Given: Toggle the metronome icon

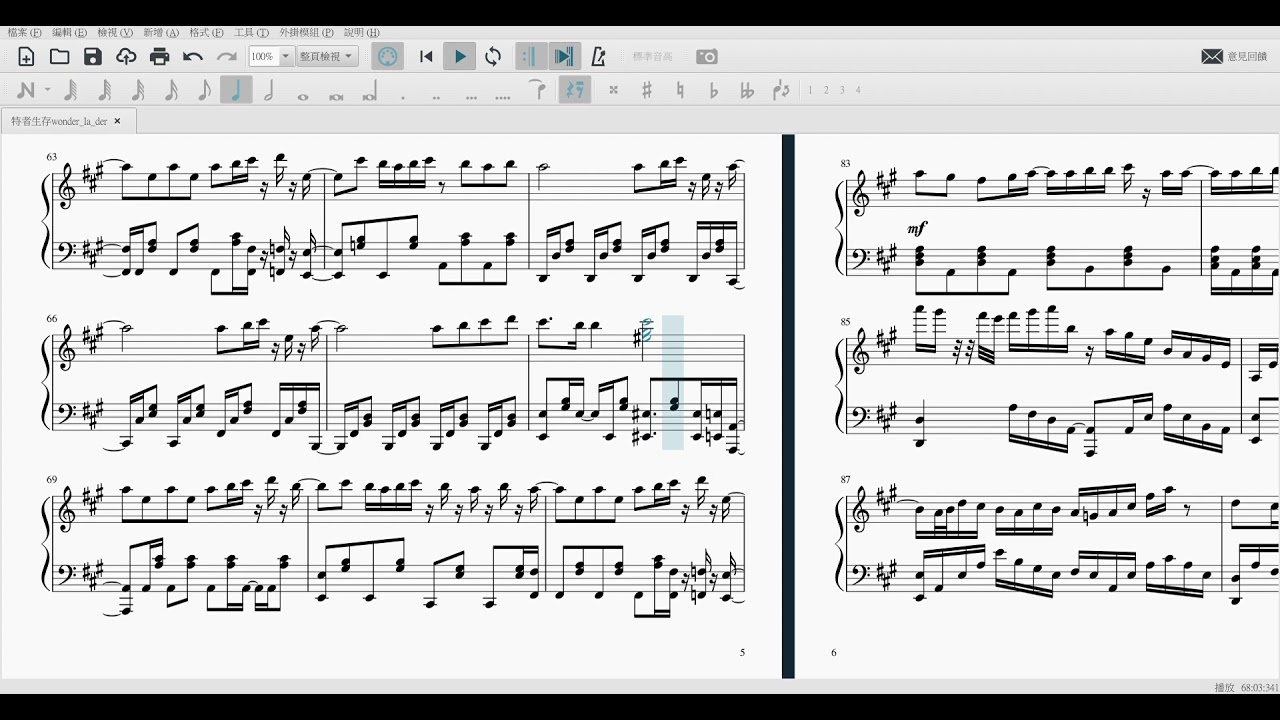Looking at the screenshot, I should [598, 57].
